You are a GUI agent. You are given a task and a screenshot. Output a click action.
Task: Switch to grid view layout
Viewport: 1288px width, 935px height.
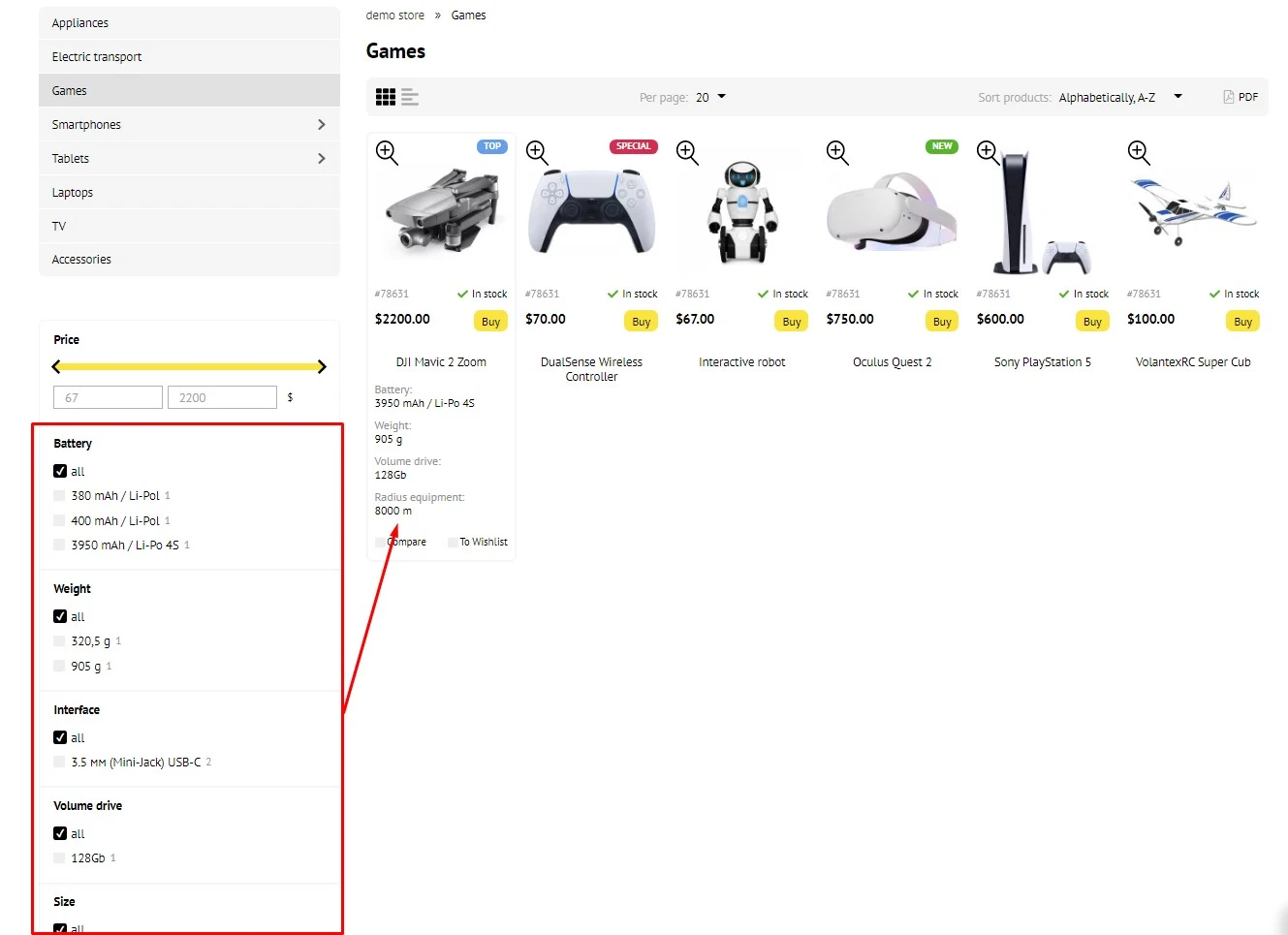pos(386,96)
